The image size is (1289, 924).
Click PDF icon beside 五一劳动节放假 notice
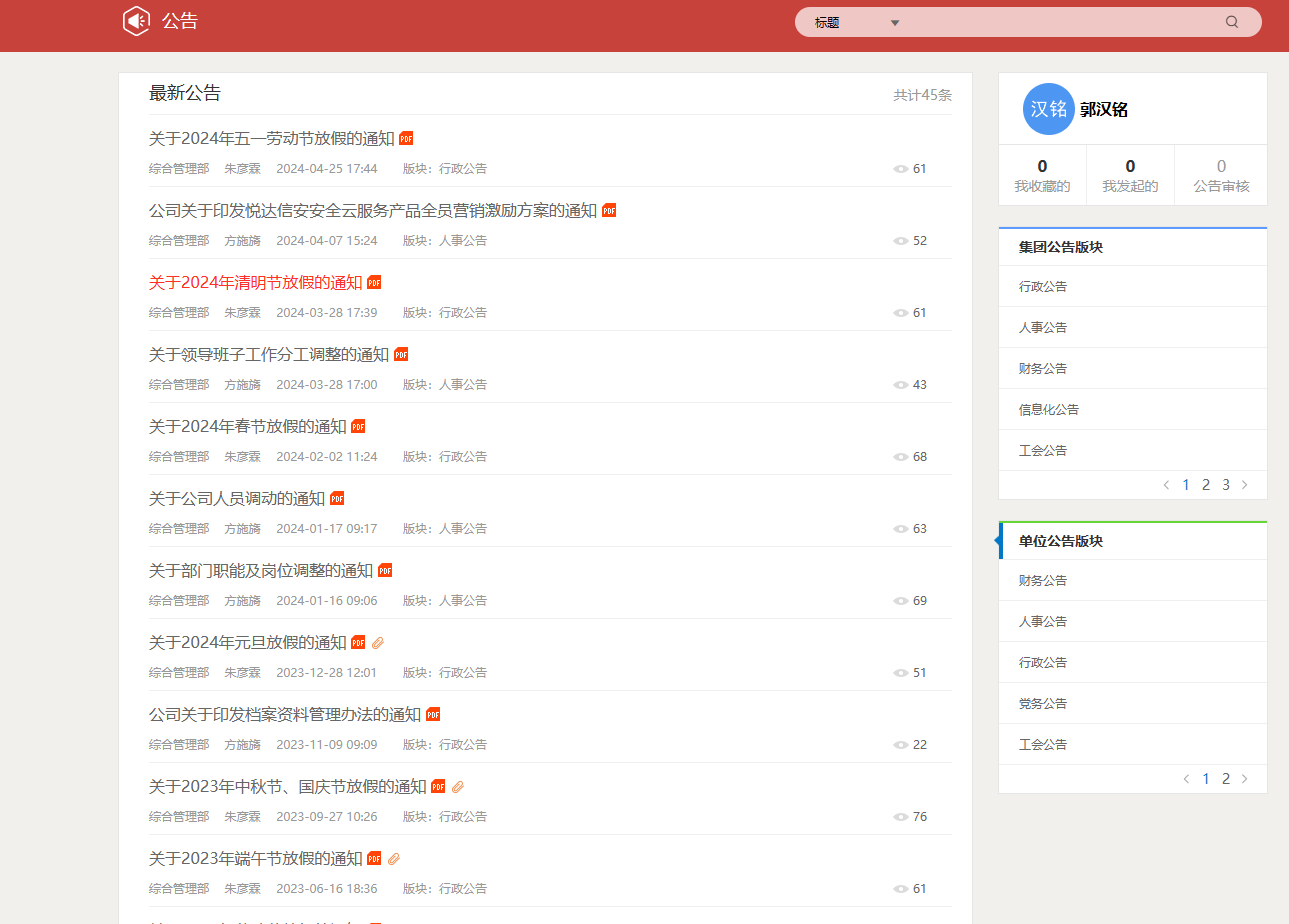coord(406,138)
